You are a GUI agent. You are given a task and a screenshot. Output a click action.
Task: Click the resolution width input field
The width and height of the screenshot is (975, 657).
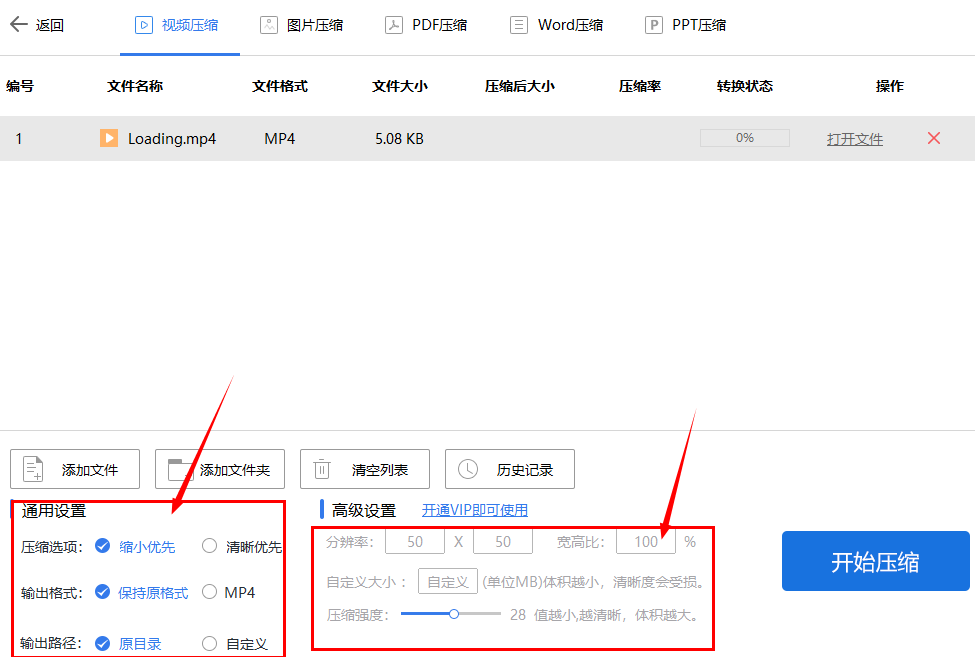pos(415,541)
